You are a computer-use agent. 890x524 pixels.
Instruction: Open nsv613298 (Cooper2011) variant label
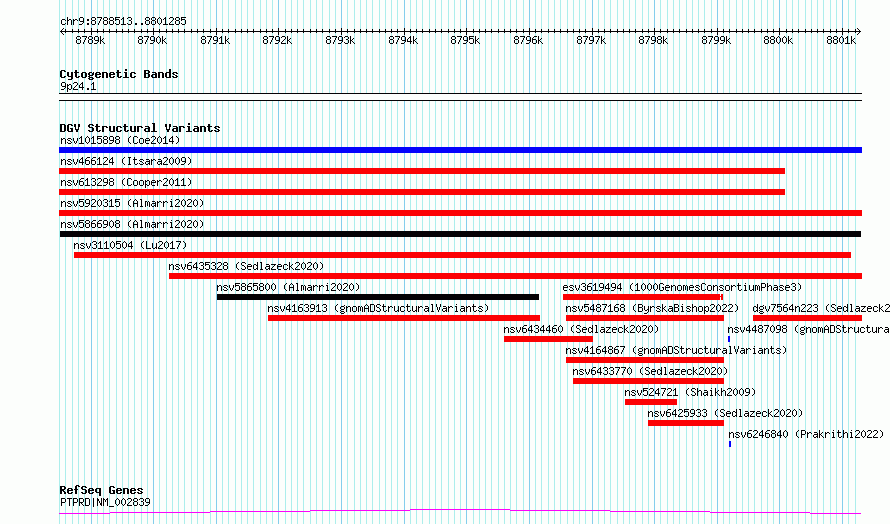(x=126, y=182)
